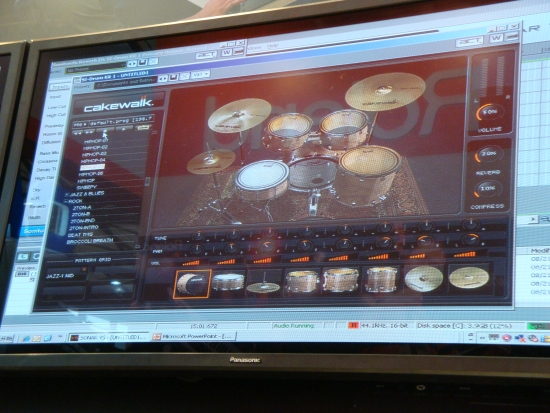This screenshot has width=550, height=413.
Task: Select the snare drum pad thumbnail
Action: click(x=228, y=282)
